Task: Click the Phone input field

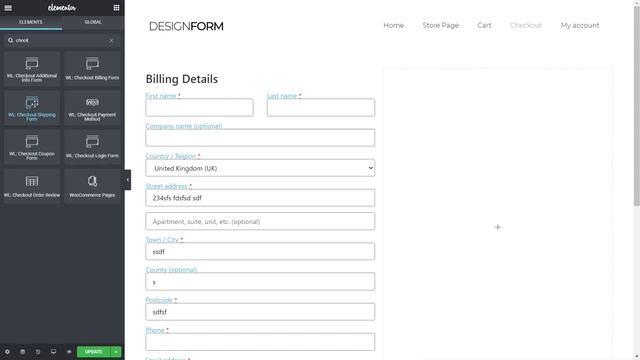Action: point(260,342)
